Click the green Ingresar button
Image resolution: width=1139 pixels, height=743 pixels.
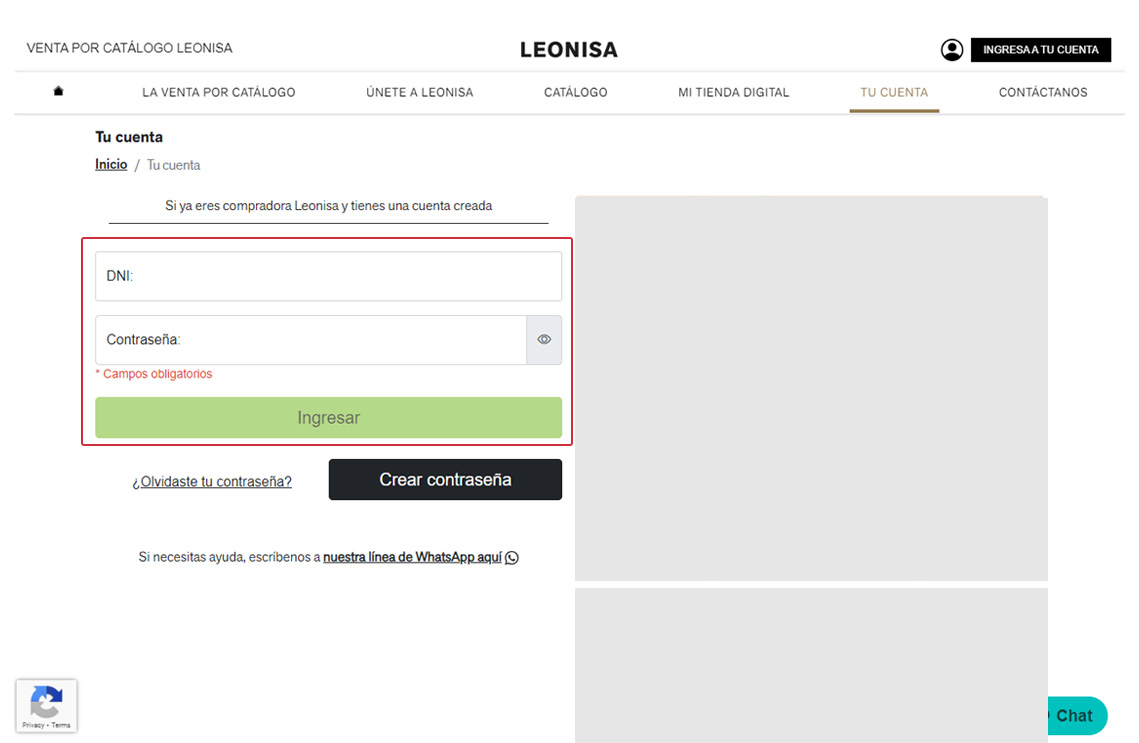tap(328, 418)
